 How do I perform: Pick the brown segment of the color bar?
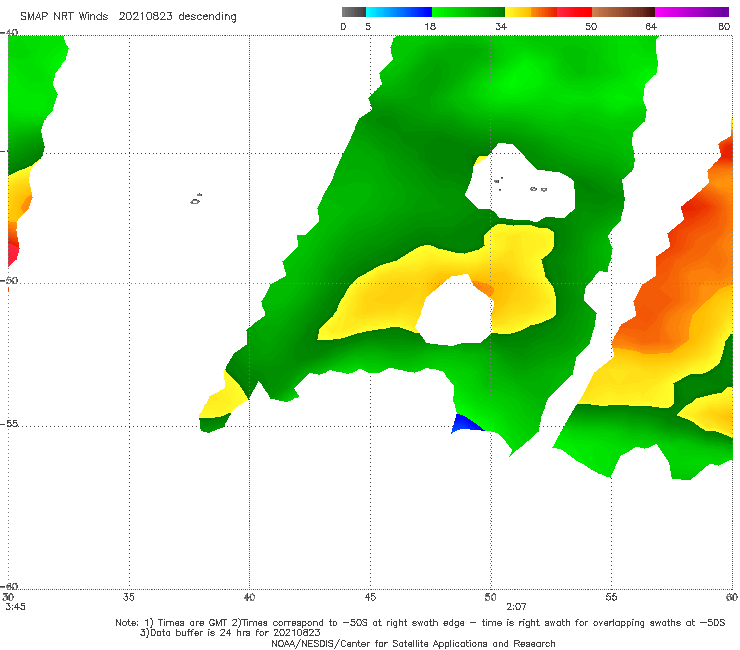tap(623, 12)
